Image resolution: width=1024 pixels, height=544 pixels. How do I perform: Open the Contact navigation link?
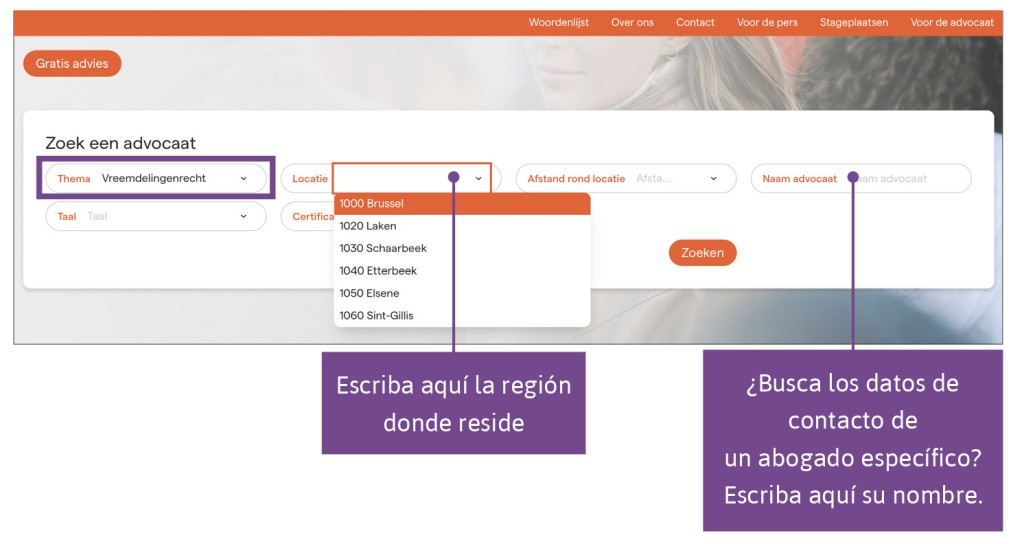pos(695,22)
